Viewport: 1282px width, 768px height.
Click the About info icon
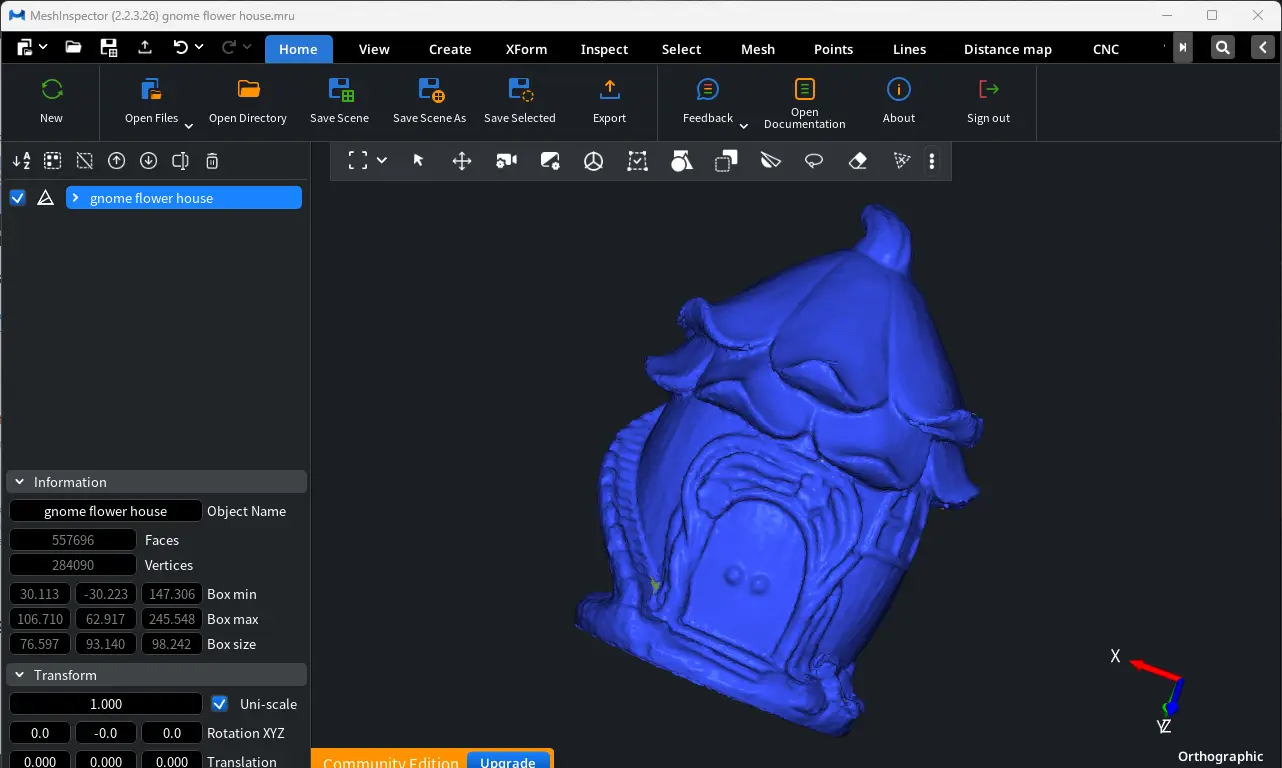(x=899, y=90)
